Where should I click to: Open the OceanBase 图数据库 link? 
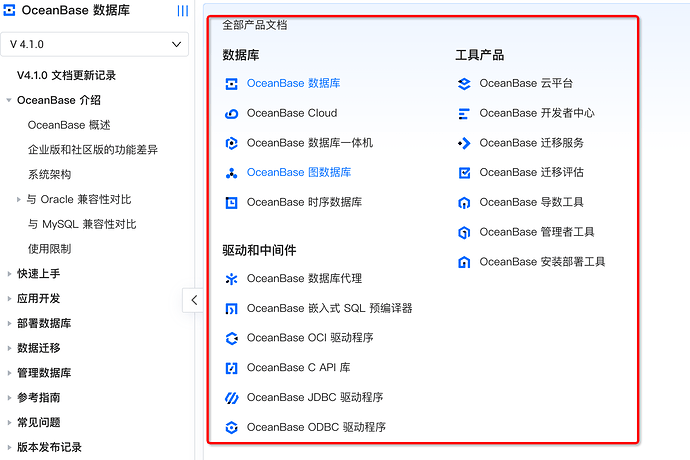coord(299,172)
